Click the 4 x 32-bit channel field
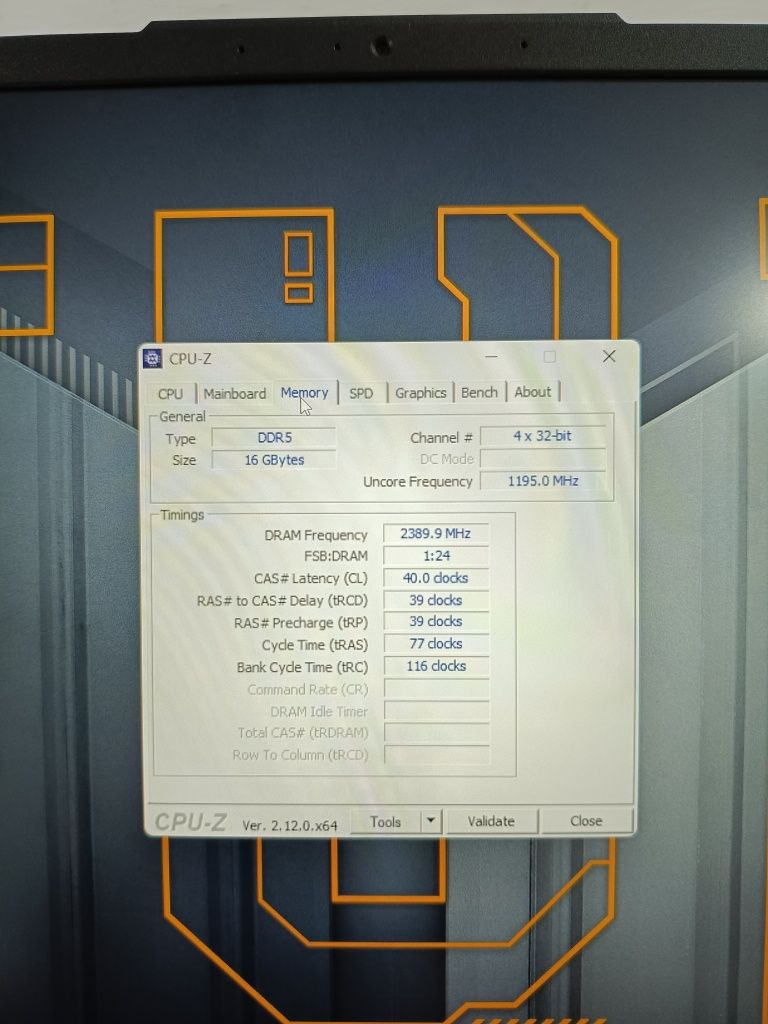The image size is (768, 1024). (x=543, y=436)
